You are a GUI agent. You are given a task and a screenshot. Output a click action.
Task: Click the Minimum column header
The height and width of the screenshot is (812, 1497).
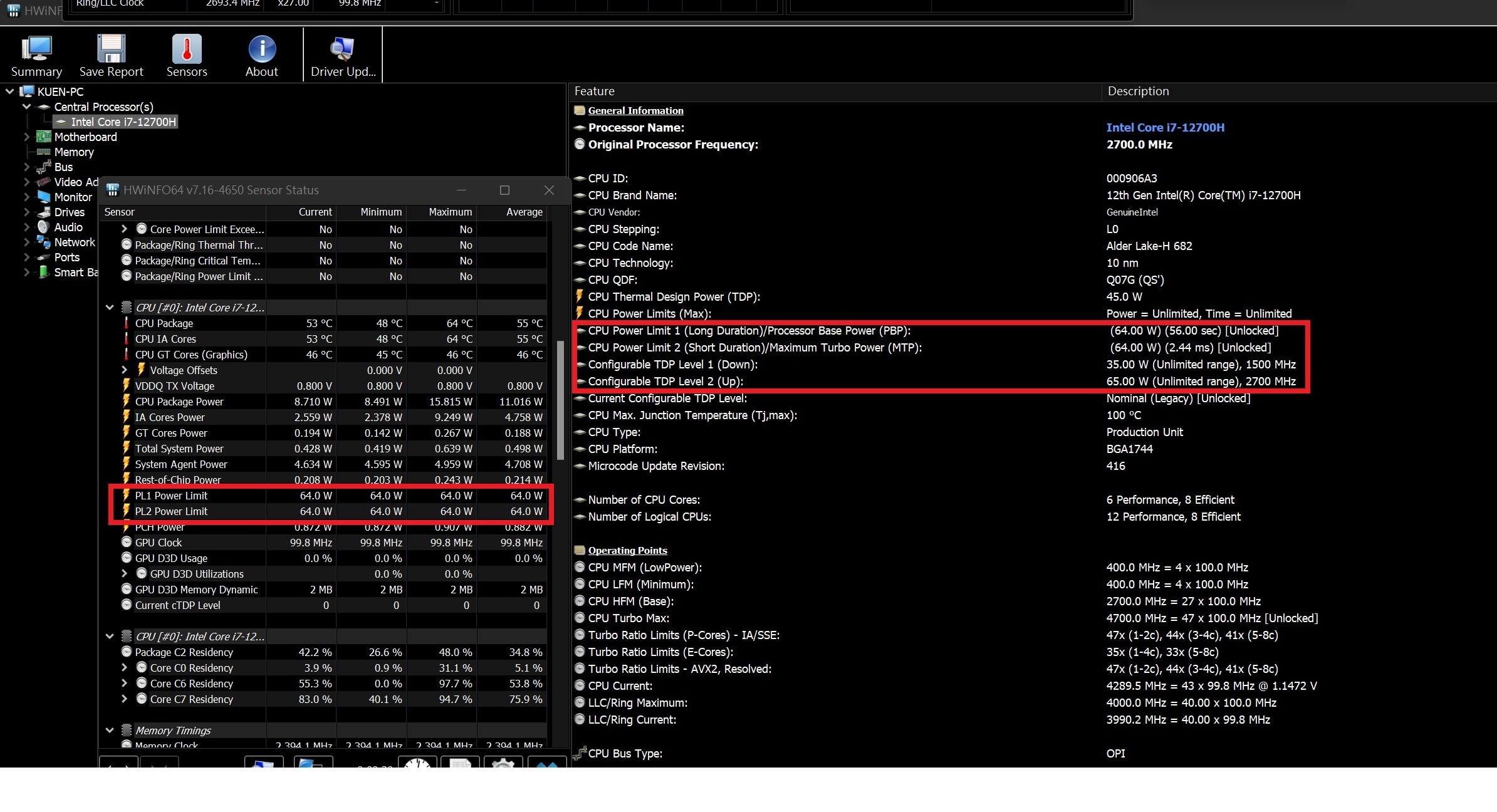pos(372,212)
